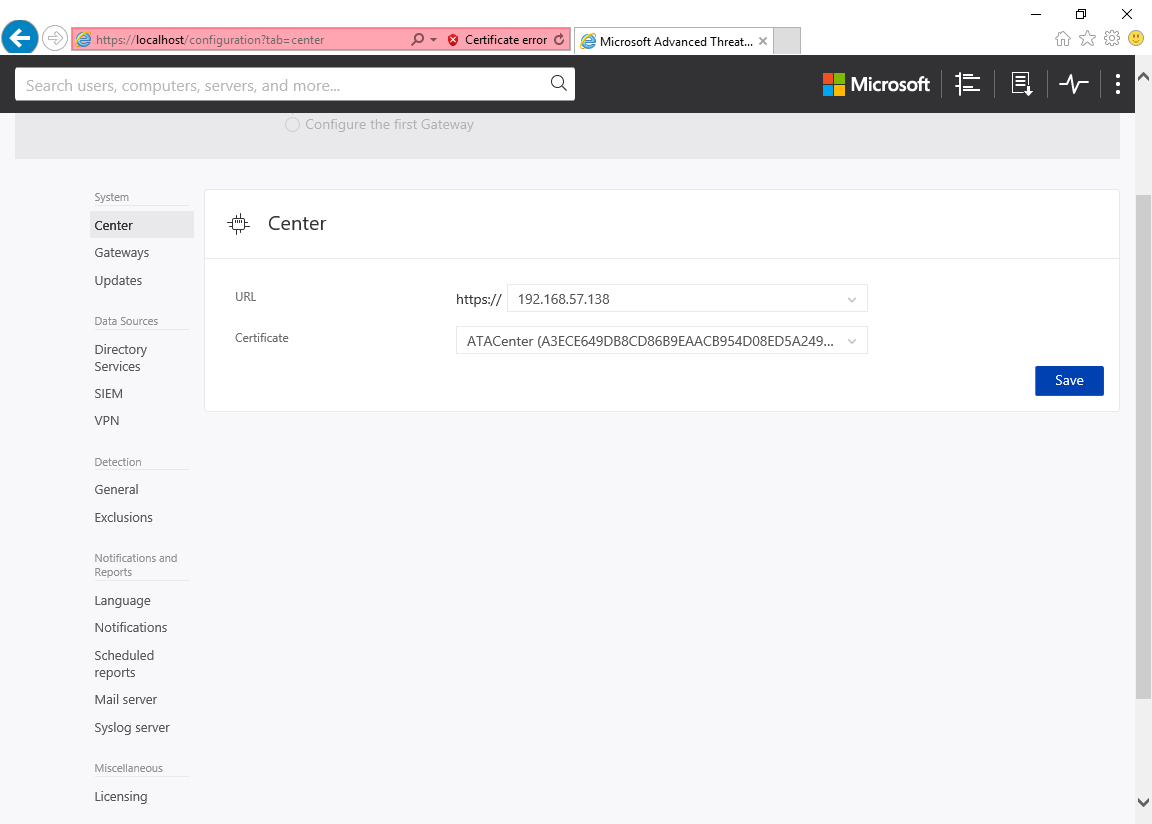Open the three-dot more options menu
Viewport: 1152px width, 824px height.
point(1117,84)
